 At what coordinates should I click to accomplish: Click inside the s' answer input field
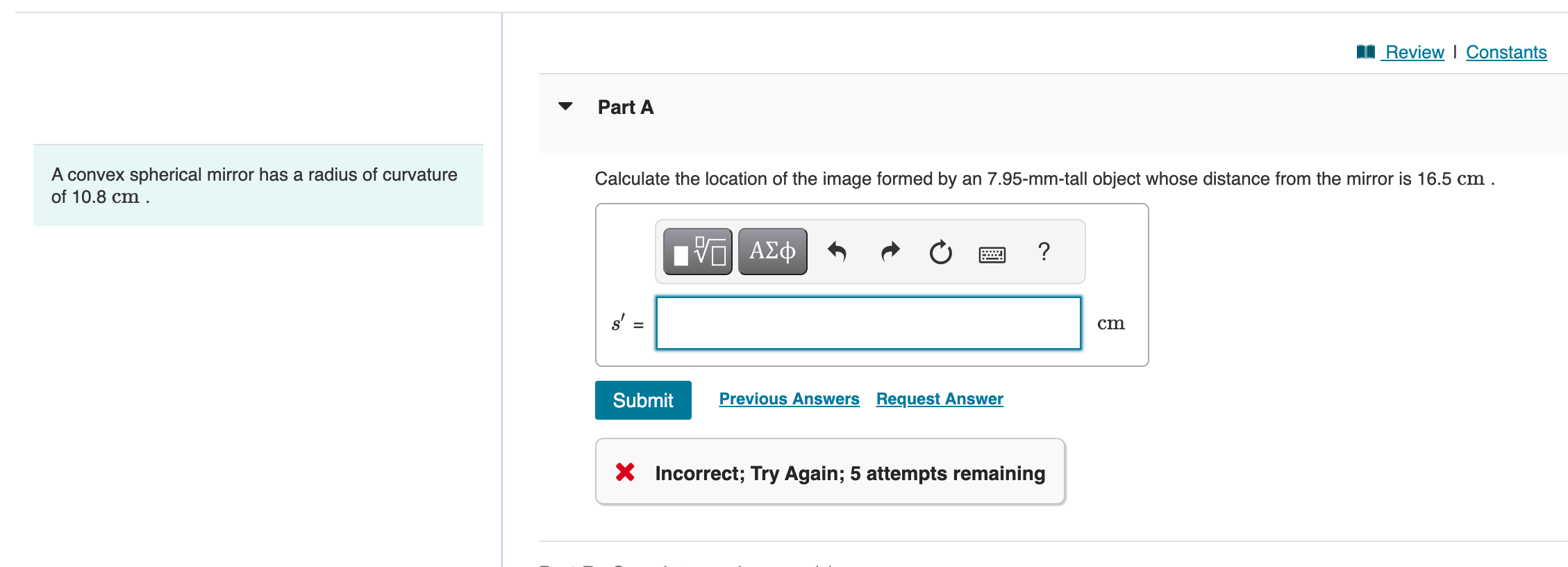click(x=867, y=323)
